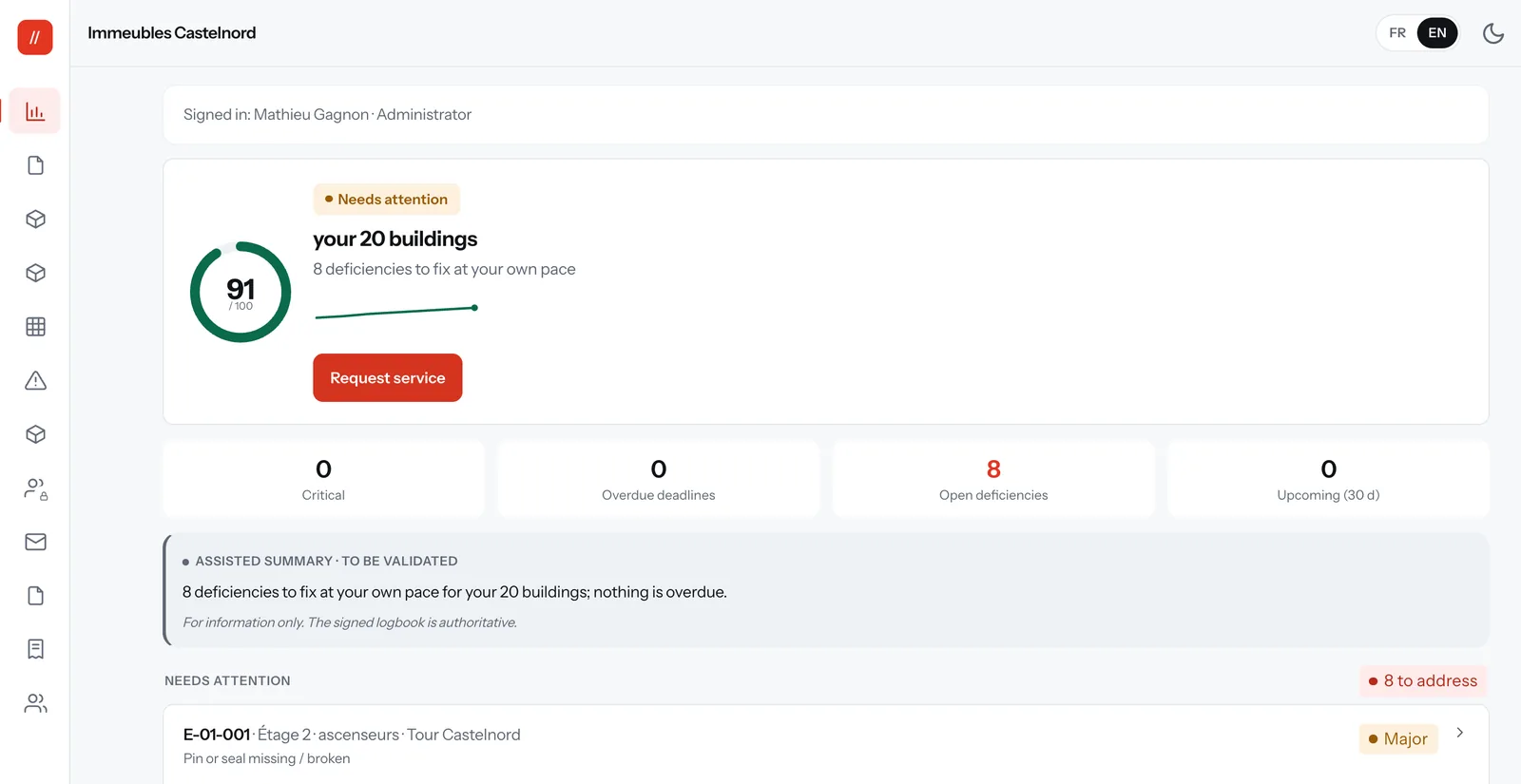
Task: Open the envelope messages sidebar icon
Action: (x=35, y=542)
